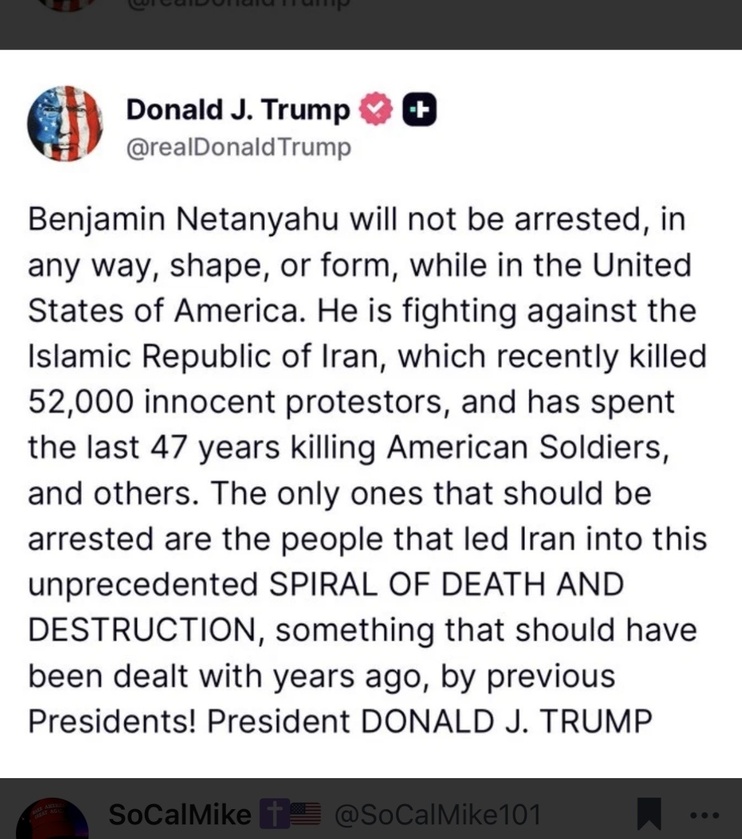Open SoCalMike's red hat avatar
742x839 pixels.
click(52, 819)
